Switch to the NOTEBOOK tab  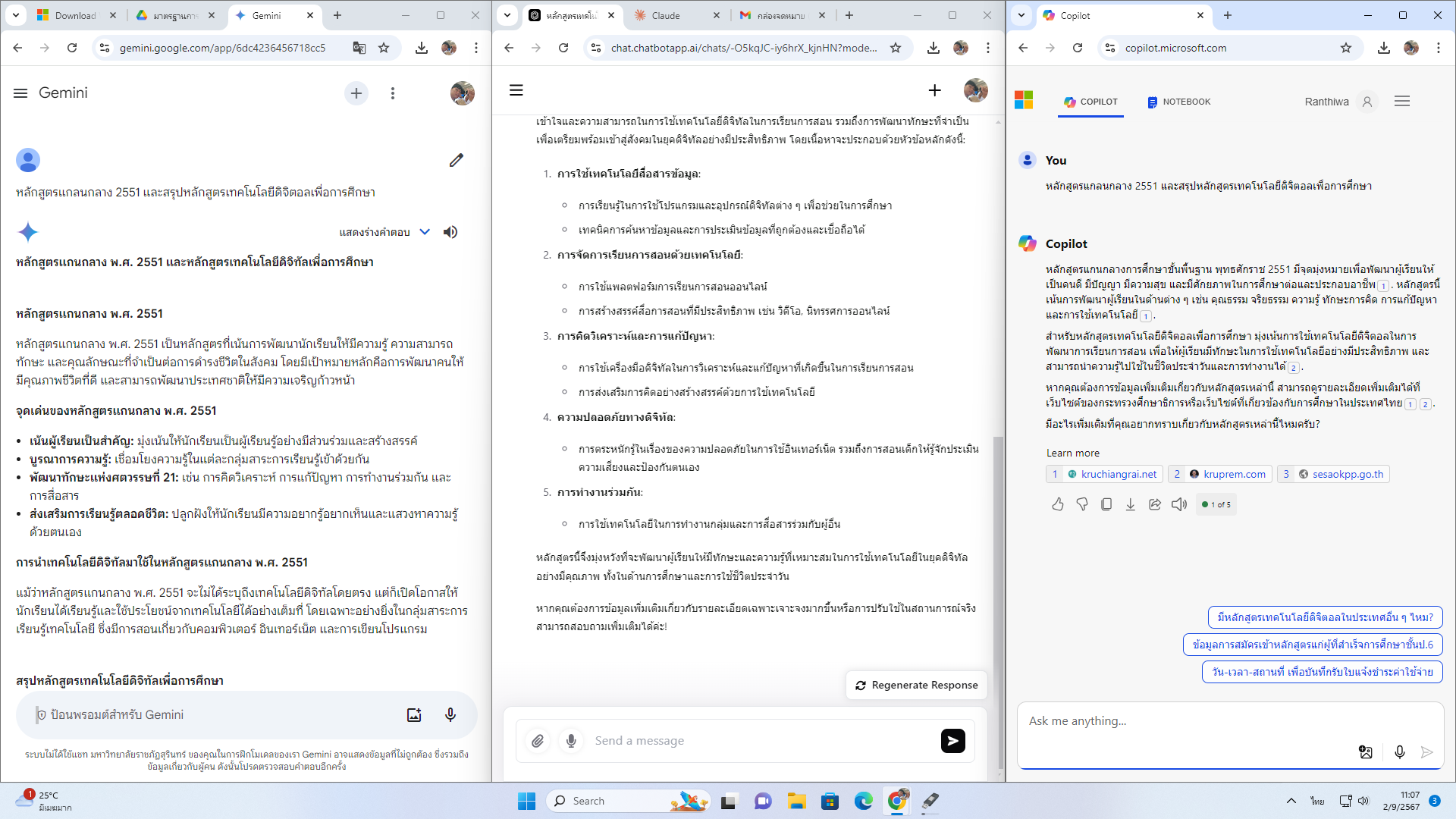[x=1179, y=102]
